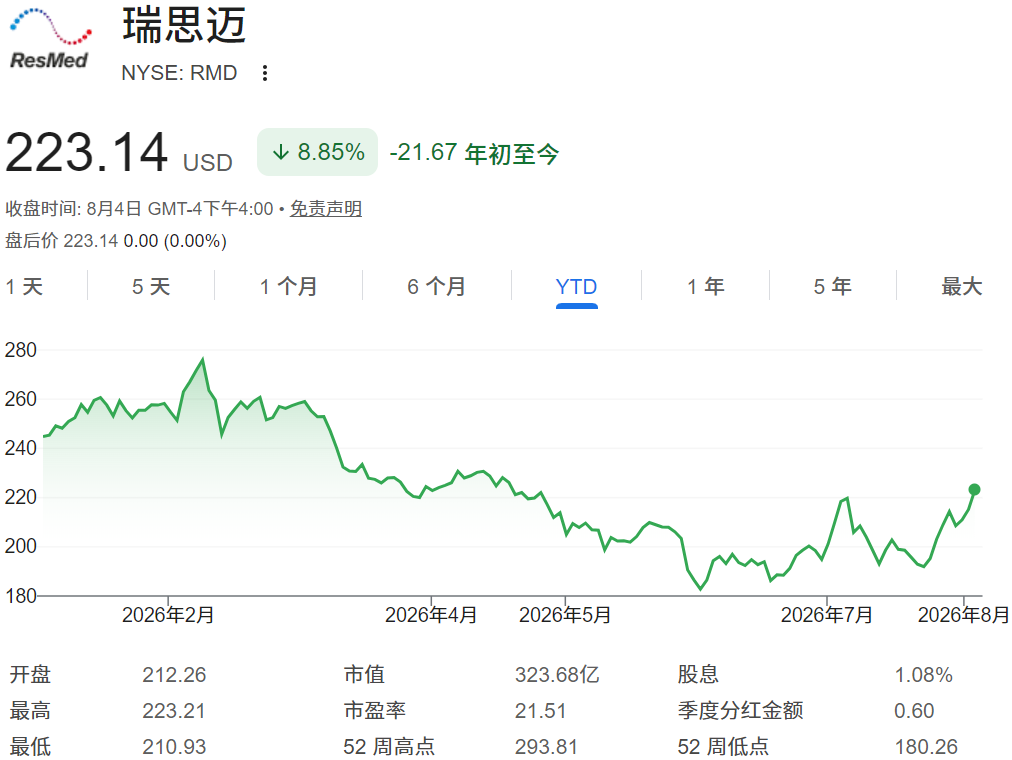1012x760 pixels.
Task: Select the 5 天 time range tab
Action: [151, 286]
